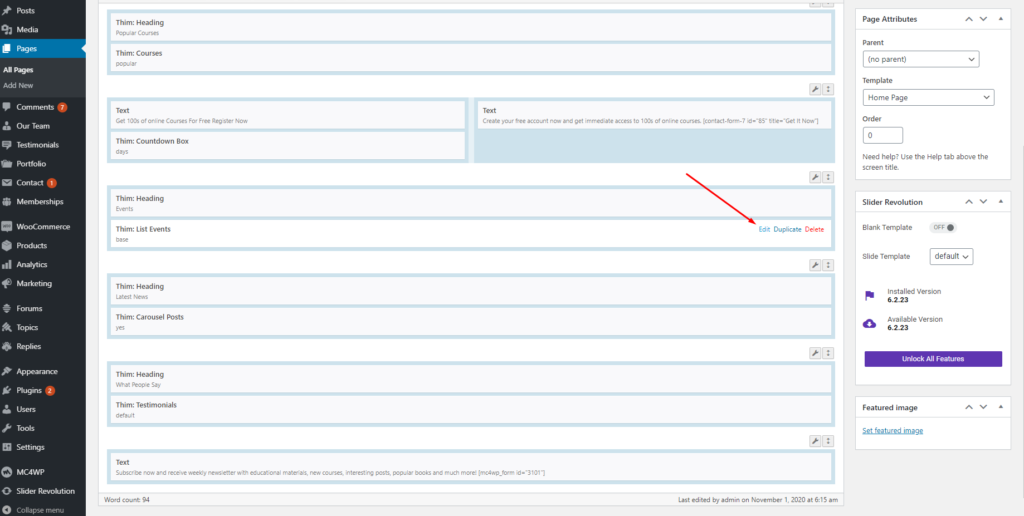1024x516 pixels.
Task: Open the Users menu item
Action: pos(42,410)
